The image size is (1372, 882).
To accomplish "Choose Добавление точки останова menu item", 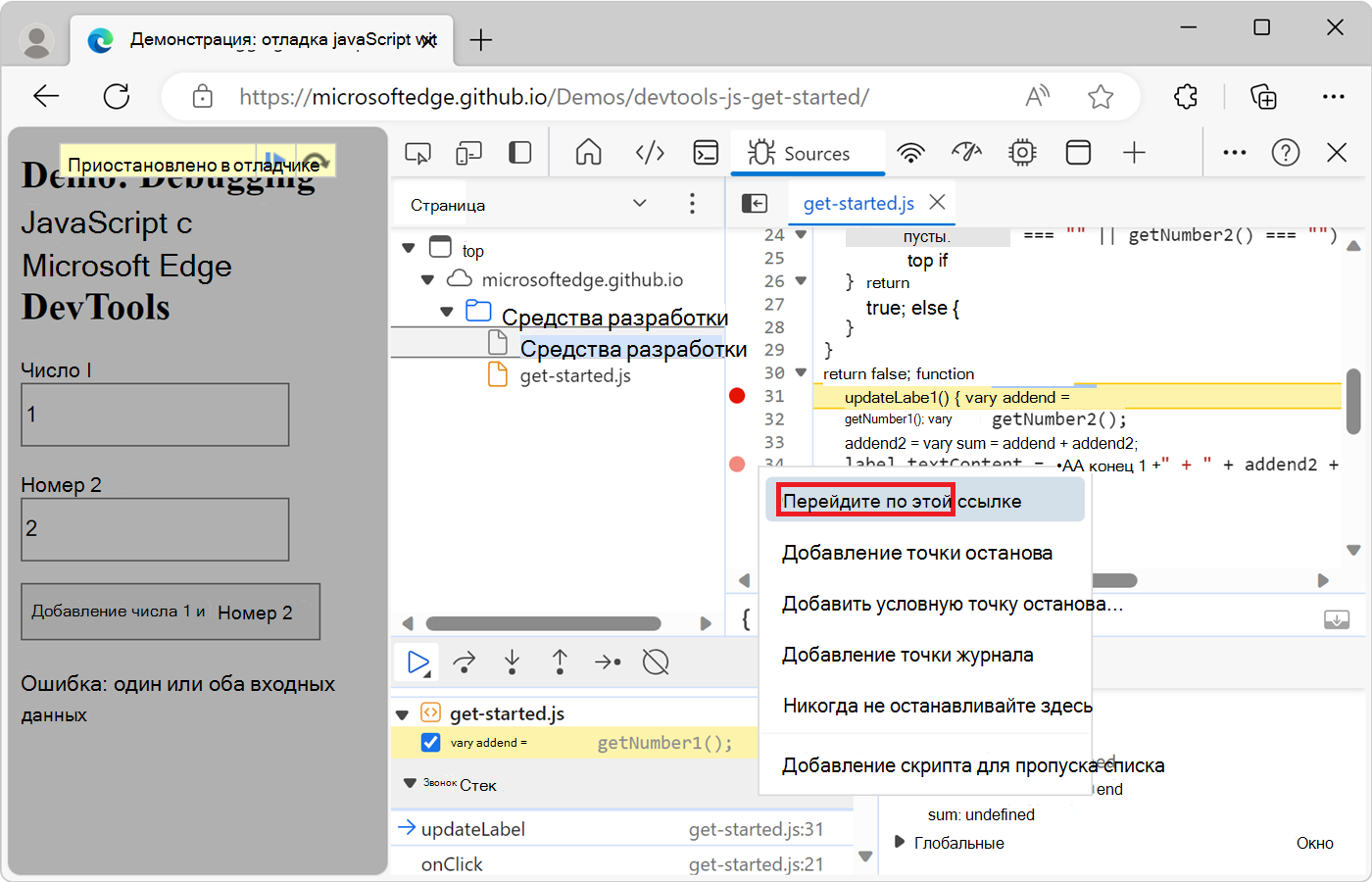I will click(x=925, y=553).
